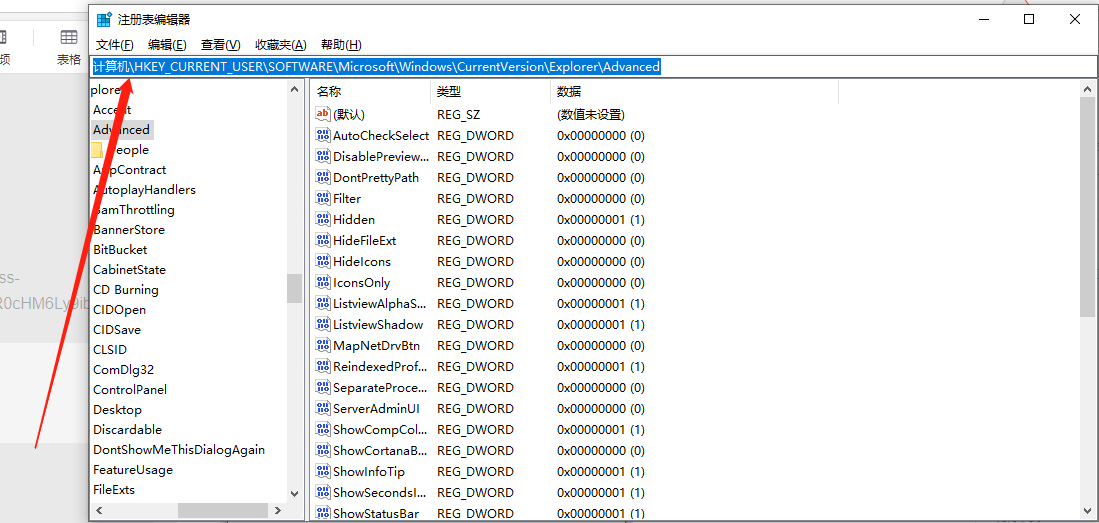1099x523 pixels.
Task: Click the People folder icon in tree
Action: click(x=97, y=149)
